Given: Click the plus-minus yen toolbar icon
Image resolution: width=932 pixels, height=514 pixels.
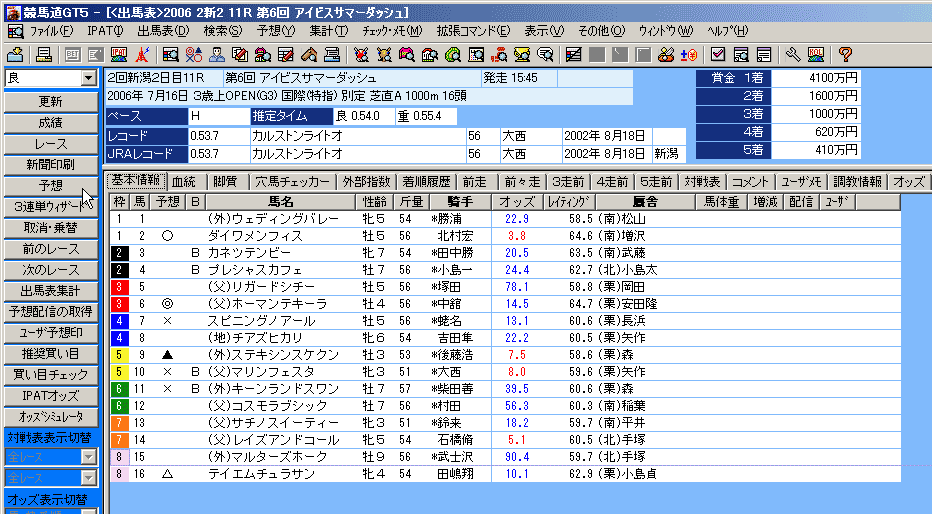Looking at the screenshot, I should coord(690,54).
